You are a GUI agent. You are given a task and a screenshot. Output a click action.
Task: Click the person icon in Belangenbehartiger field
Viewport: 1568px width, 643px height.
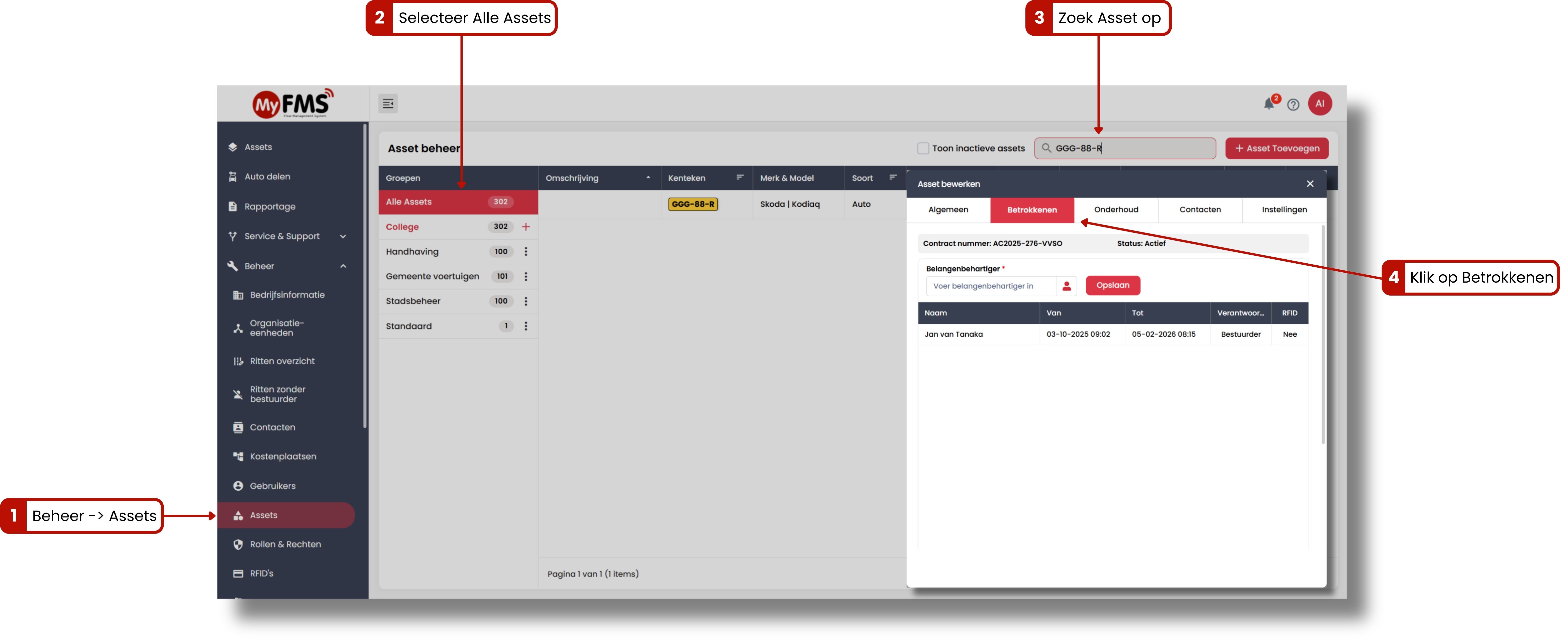point(1066,286)
